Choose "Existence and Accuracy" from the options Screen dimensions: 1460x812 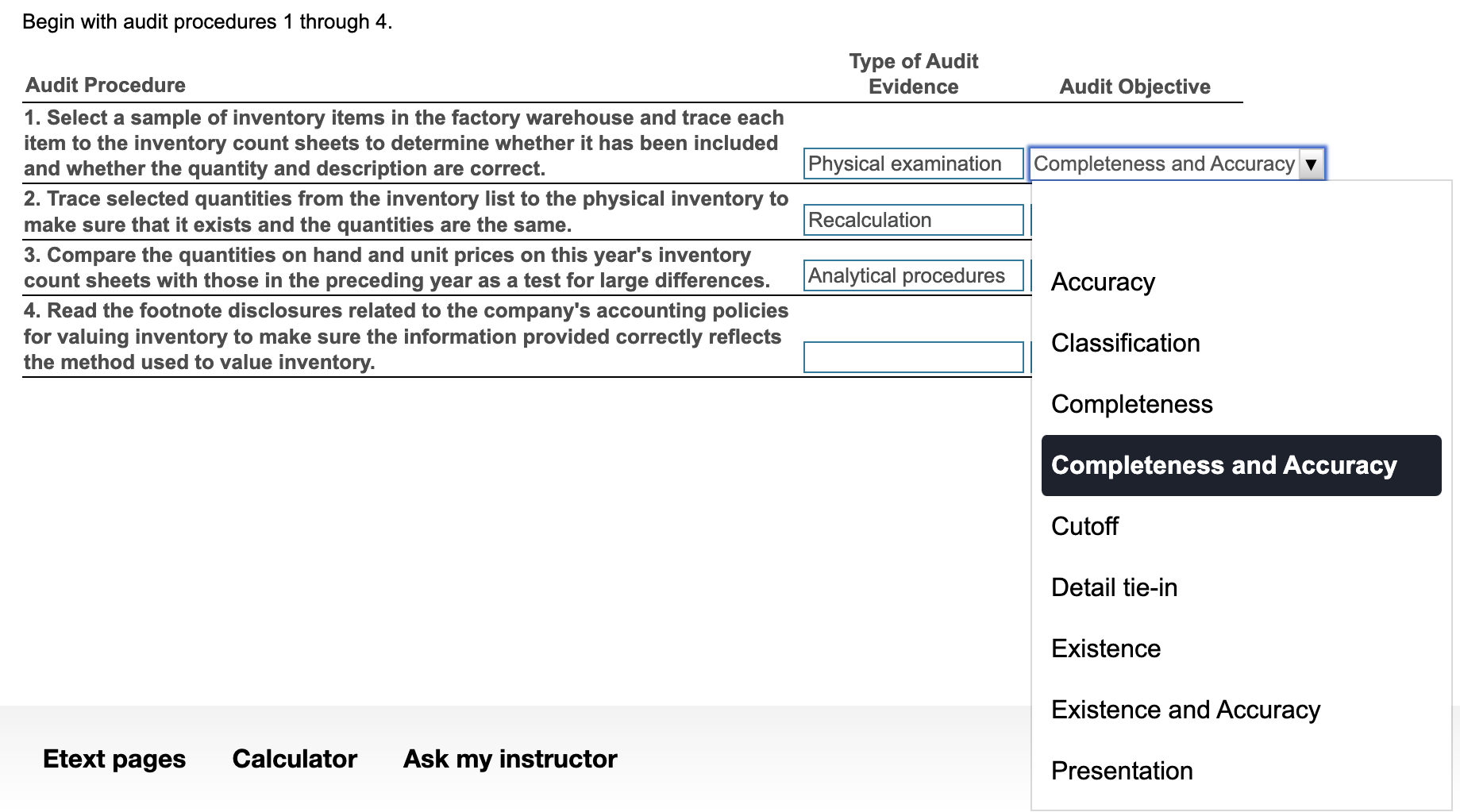1185,710
